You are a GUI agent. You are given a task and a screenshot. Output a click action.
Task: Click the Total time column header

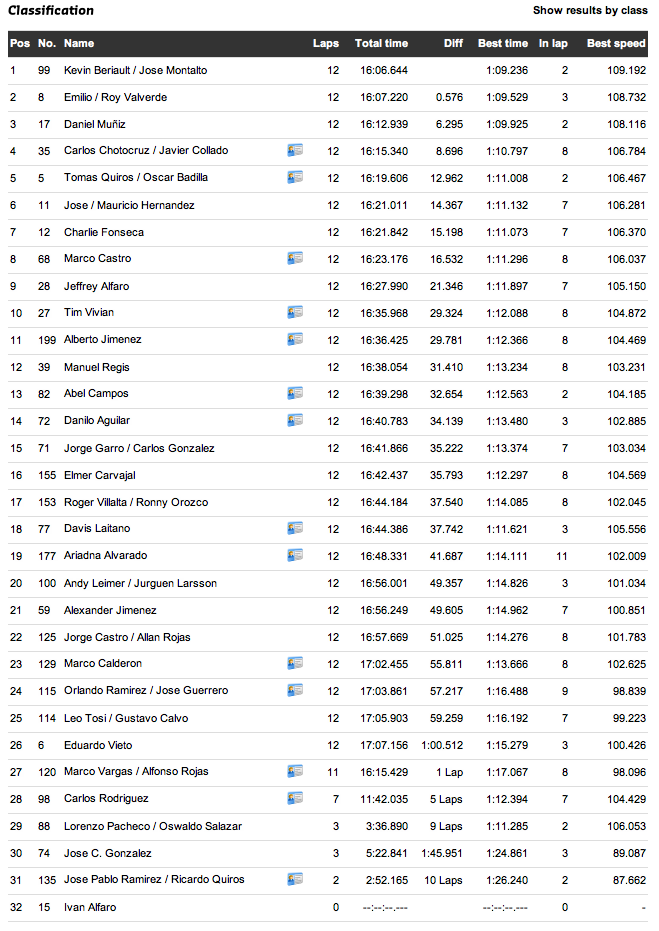pos(381,44)
